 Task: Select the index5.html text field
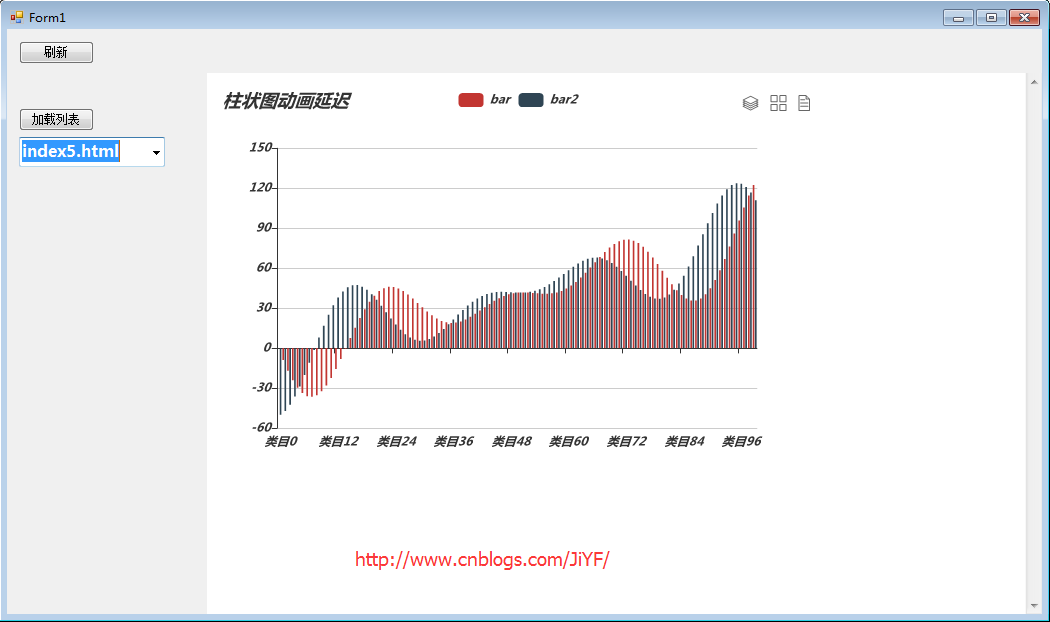[x=84, y=152]
